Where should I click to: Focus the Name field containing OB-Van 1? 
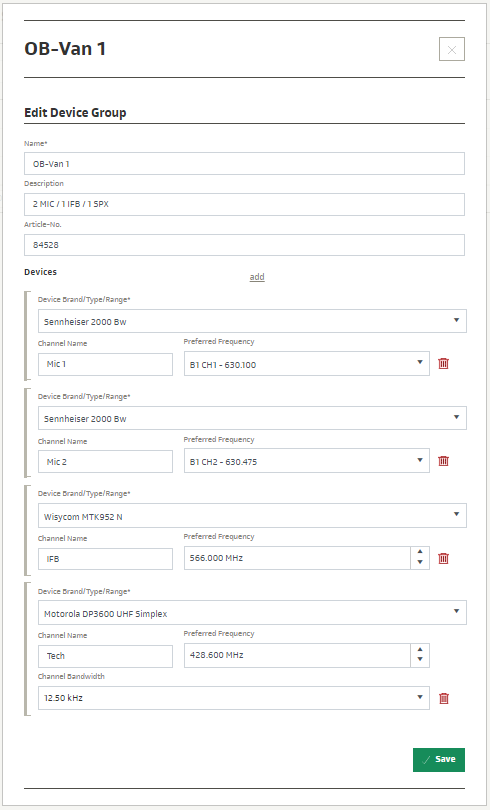(244, 163)
